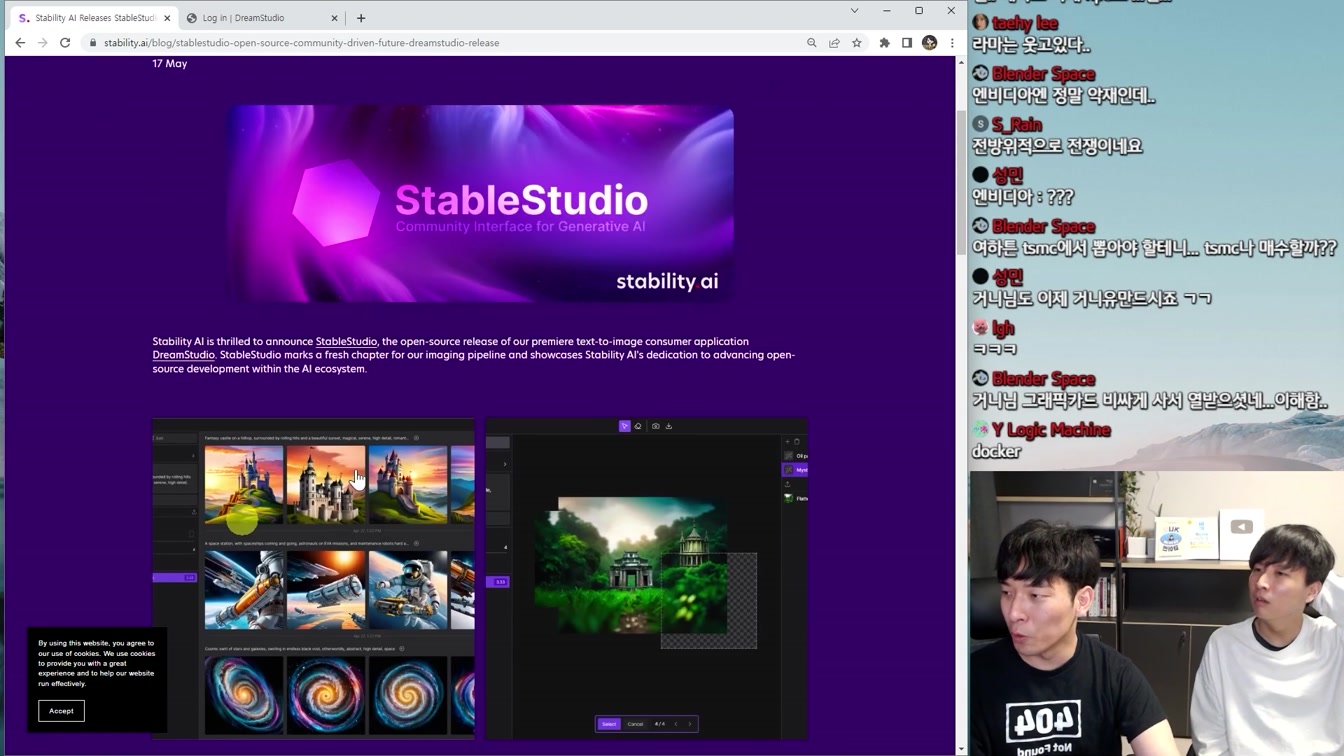Click the camera icon in editor screenshot
1344x756 pixels.
click(655, 426)
